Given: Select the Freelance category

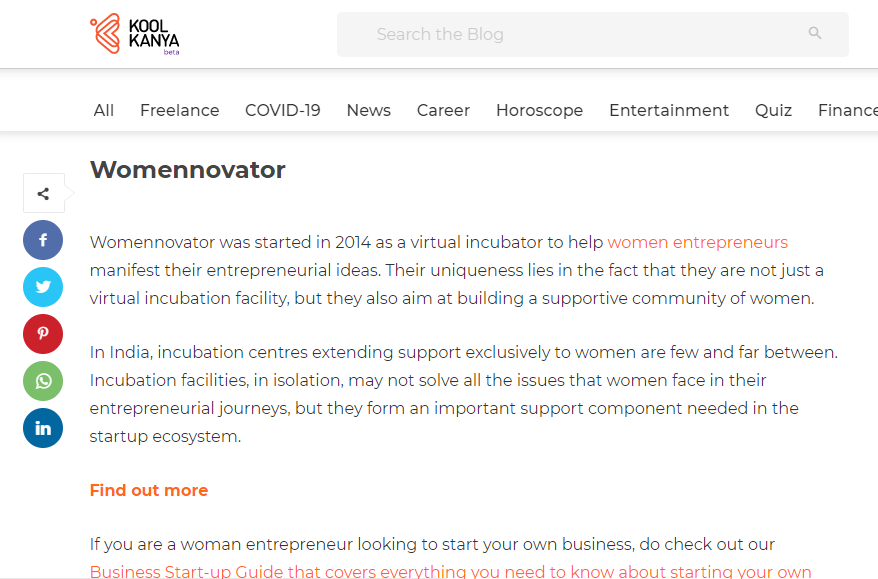Looking at the screenshot, I should coord(180,111).
